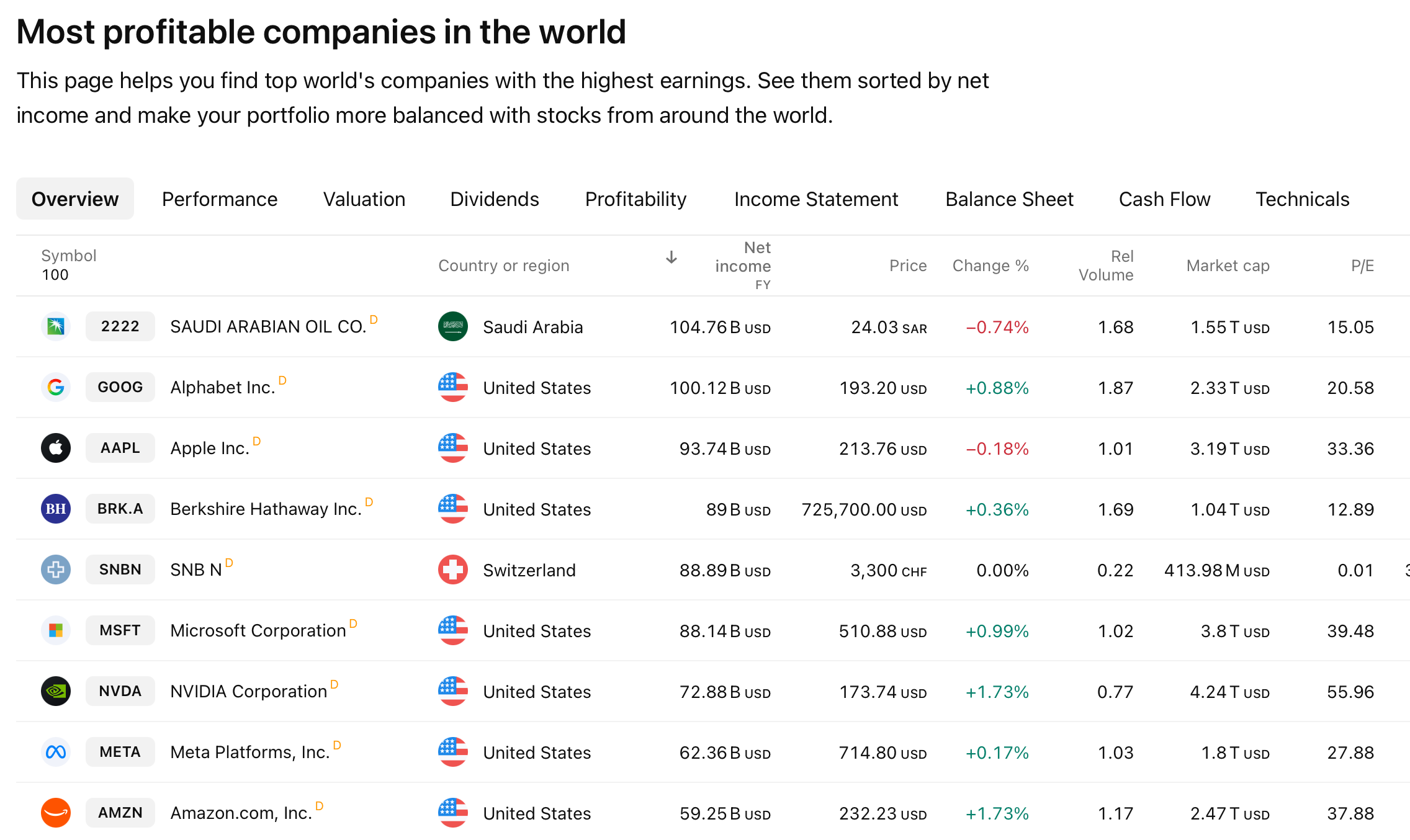Click the D indicator next to Microsoft Corporation
The width and height of the screenshot is (1410, 840).
353,623
